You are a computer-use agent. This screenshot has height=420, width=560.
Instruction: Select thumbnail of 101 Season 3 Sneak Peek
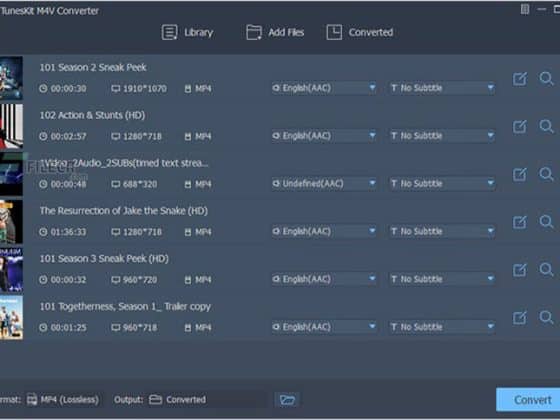pyautogui.click(x=11, y=269)
